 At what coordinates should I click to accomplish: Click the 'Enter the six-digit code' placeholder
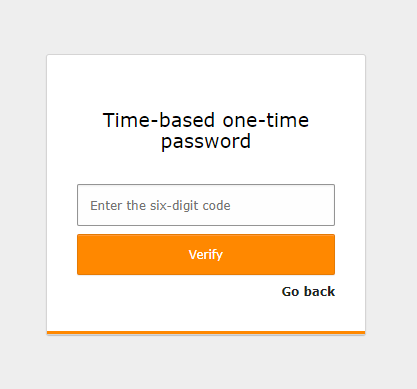(x=160, y=206)
